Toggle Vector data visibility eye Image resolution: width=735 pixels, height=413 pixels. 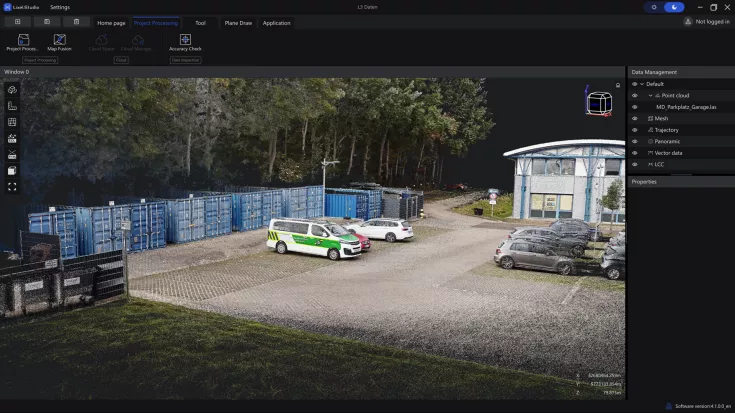pos(635,153)
